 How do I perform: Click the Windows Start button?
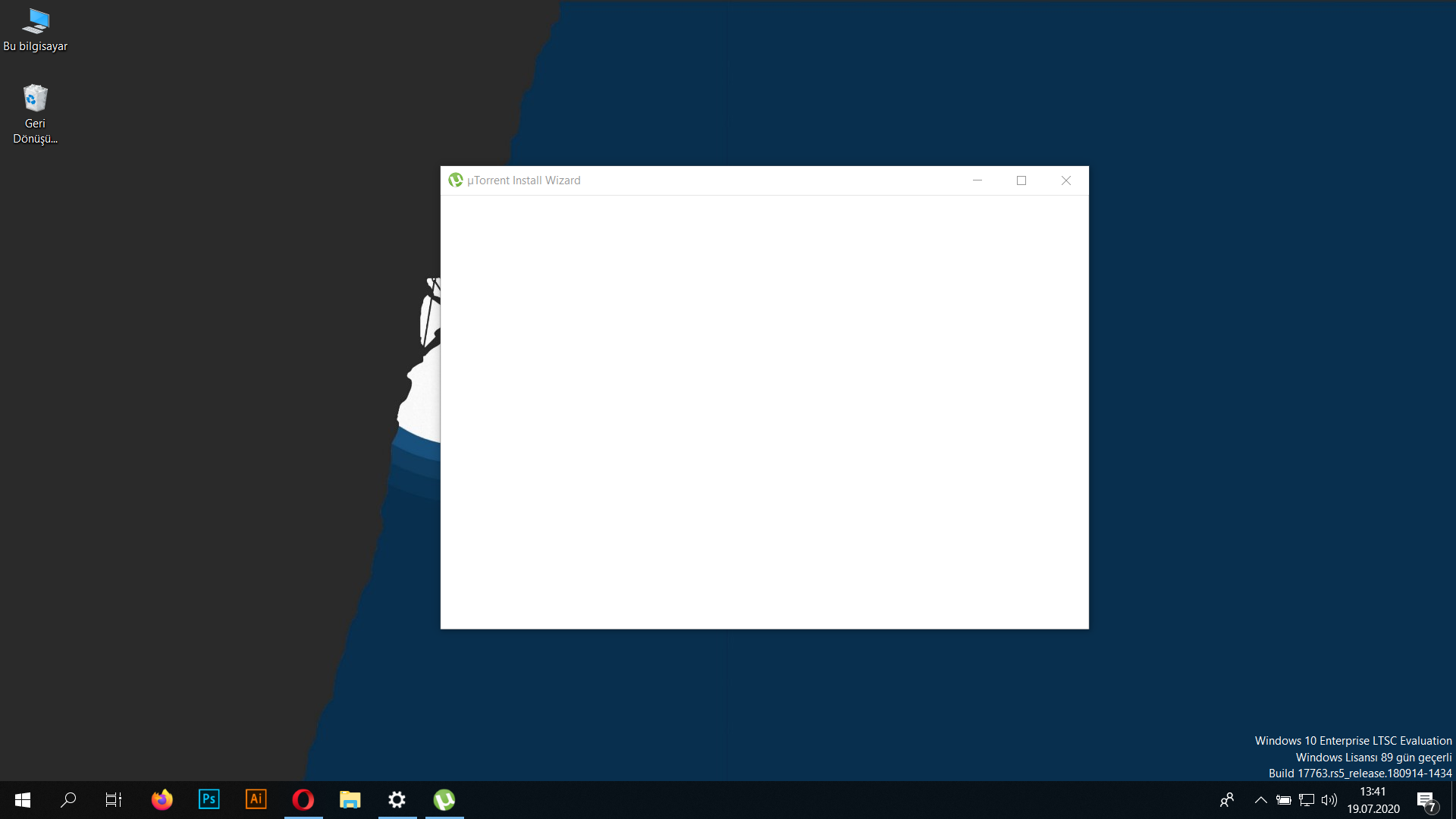[x=23, y=800]
